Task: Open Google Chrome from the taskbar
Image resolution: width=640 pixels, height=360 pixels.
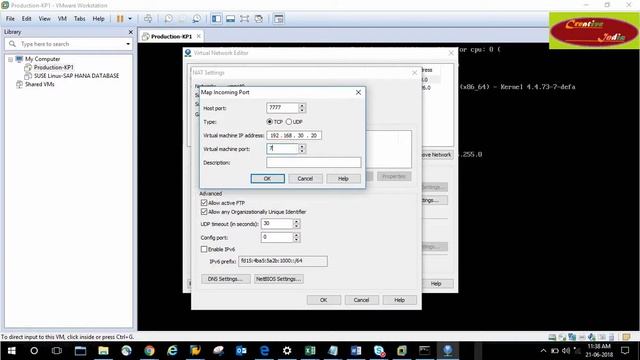Action: [x=149, y=351]
